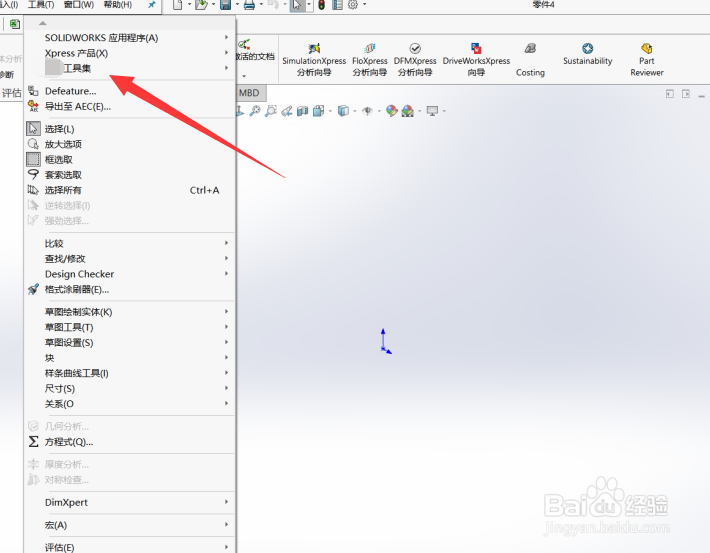
Task: Expand the DimXpert submenu
Action: click(x=130, y=502)
